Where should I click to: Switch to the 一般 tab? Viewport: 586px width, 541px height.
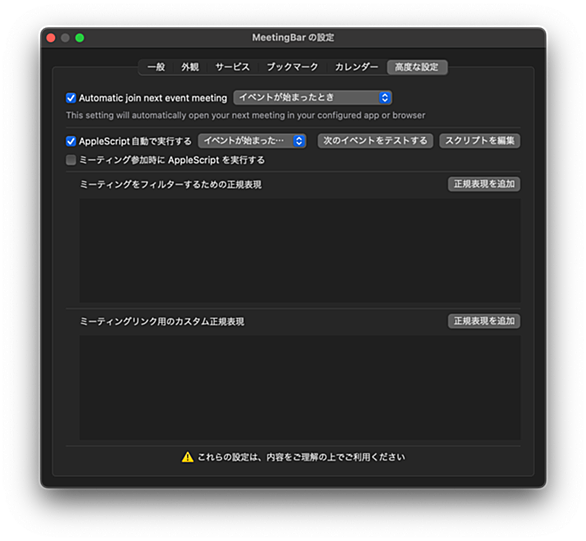[x=156, y=67]
